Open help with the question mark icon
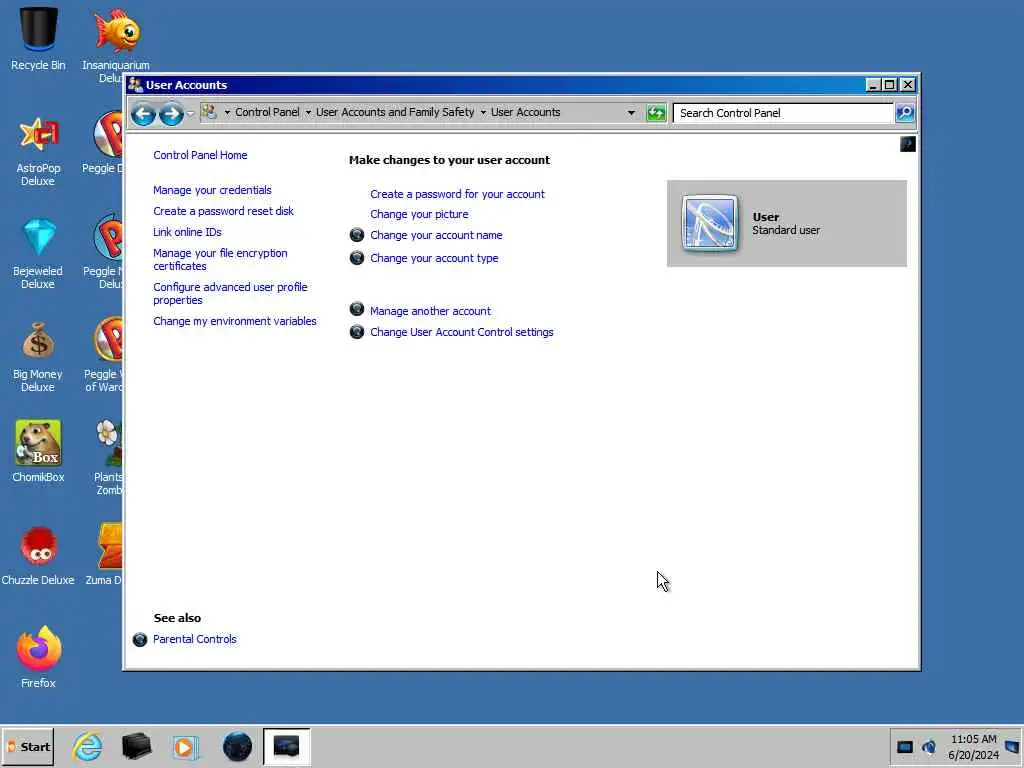This screenshot has width=1024, height=768. 908,144
